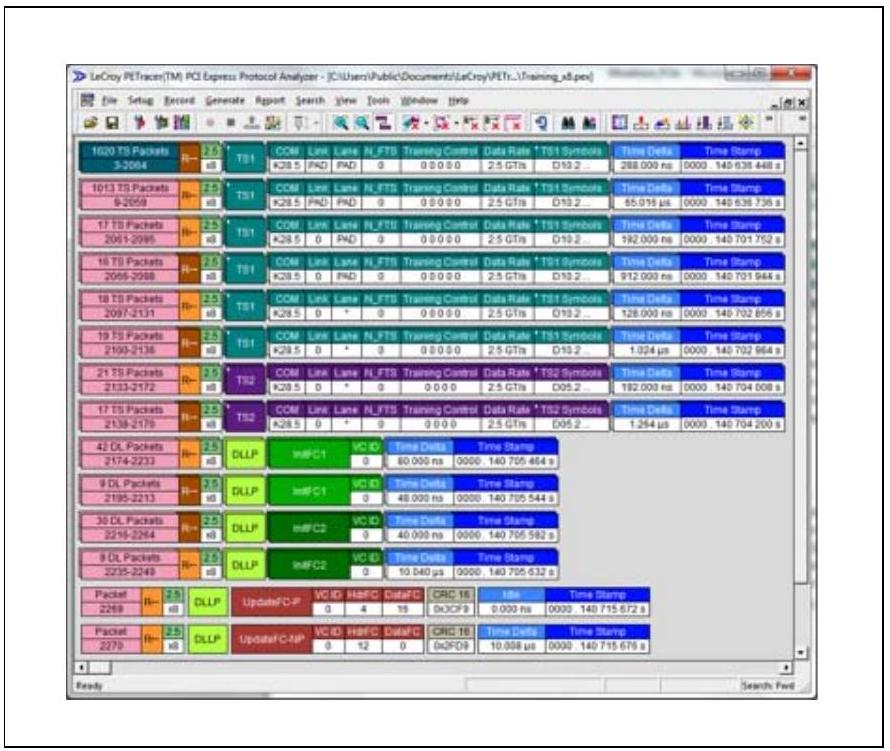
Task: Open toolbar overflow chevron
Action: point(770,119)
